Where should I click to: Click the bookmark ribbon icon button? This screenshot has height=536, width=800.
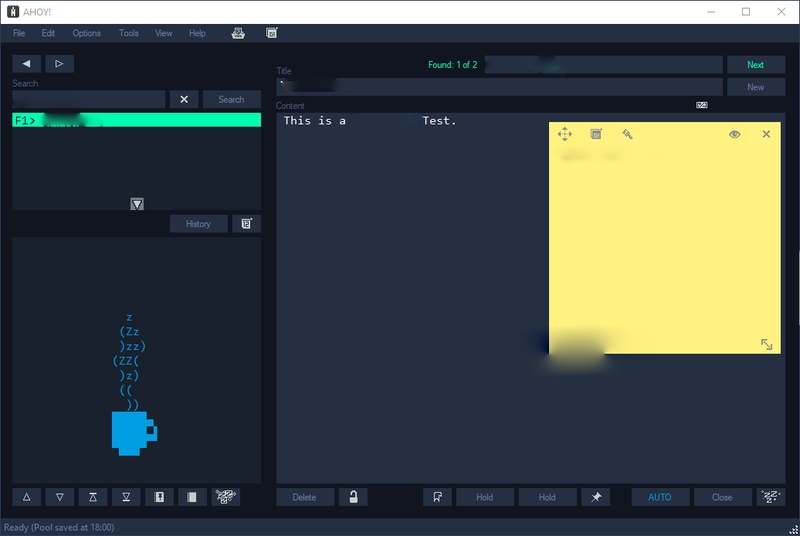437,497
